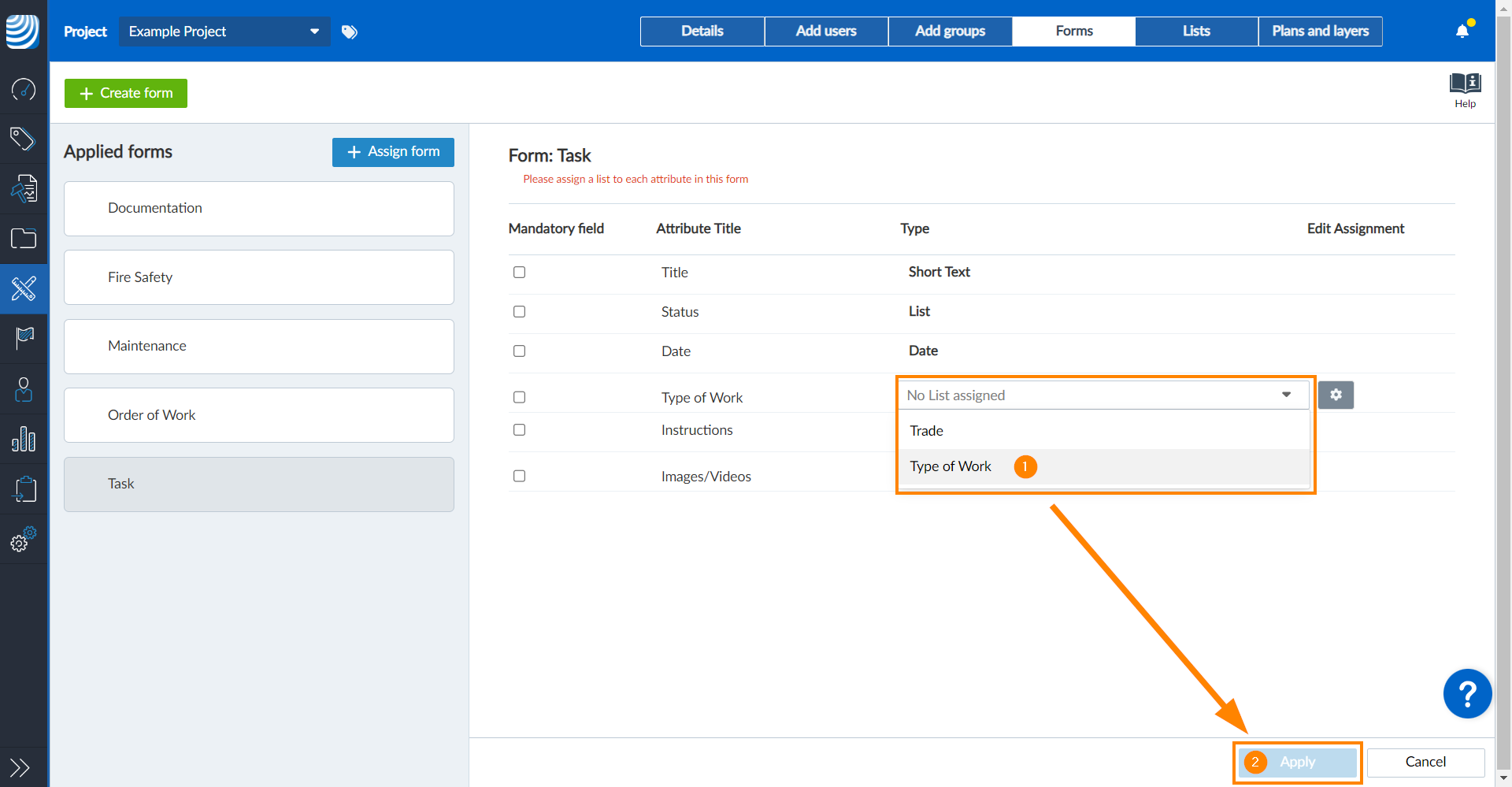Expand the sidebar with double chevron icon
The height and width of the screenshot is (787, 1512).
click(x=20, y=767)
